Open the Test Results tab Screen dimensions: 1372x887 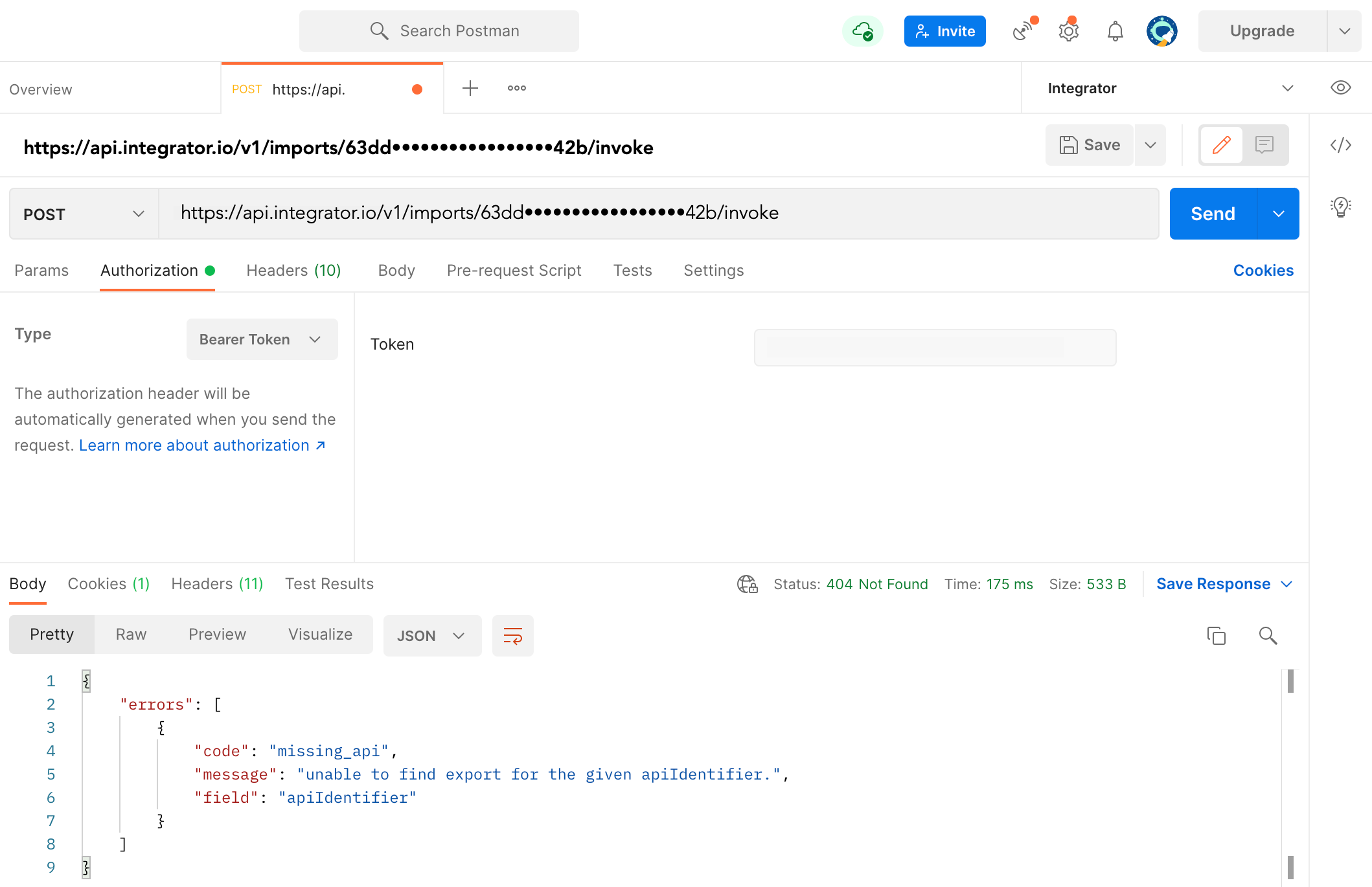(329, 584)
